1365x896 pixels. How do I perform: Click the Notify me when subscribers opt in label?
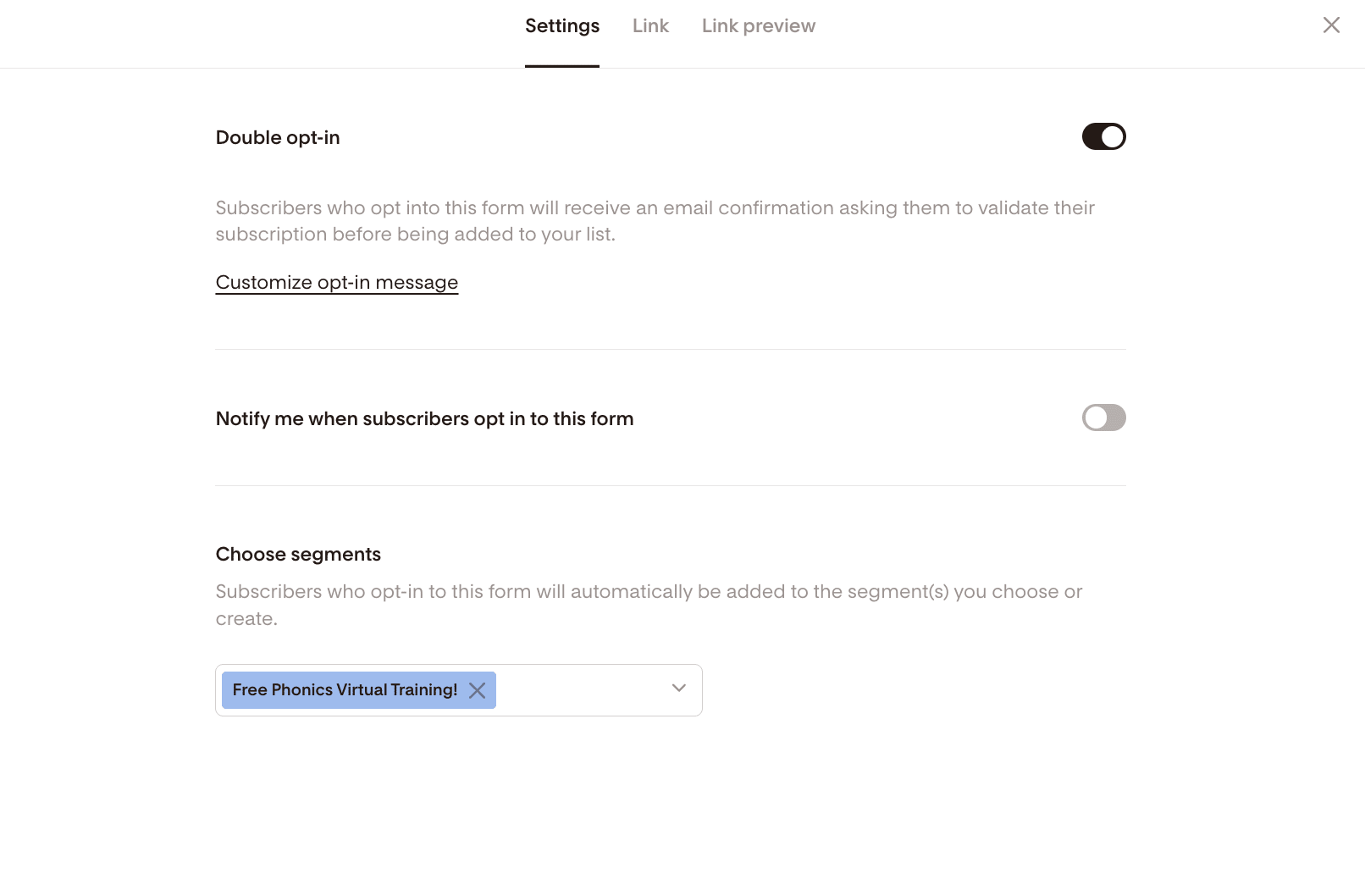point(424,418)
